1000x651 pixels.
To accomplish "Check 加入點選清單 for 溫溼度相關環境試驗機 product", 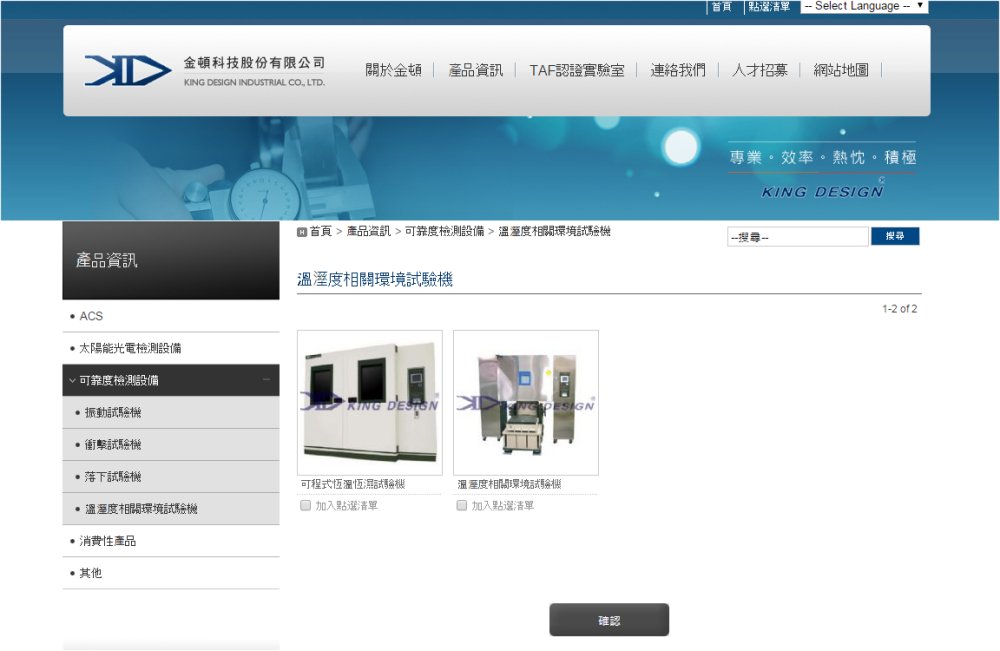I will click(x=462, y=506).
